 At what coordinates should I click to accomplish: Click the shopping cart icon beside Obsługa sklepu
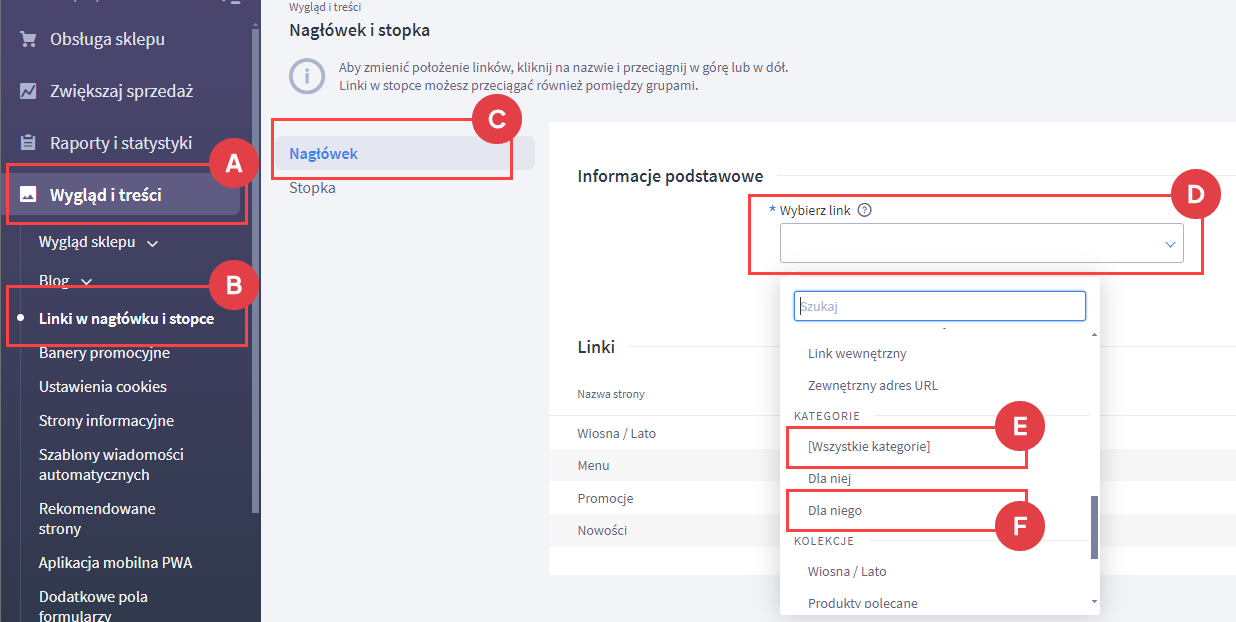coord(28,40)
